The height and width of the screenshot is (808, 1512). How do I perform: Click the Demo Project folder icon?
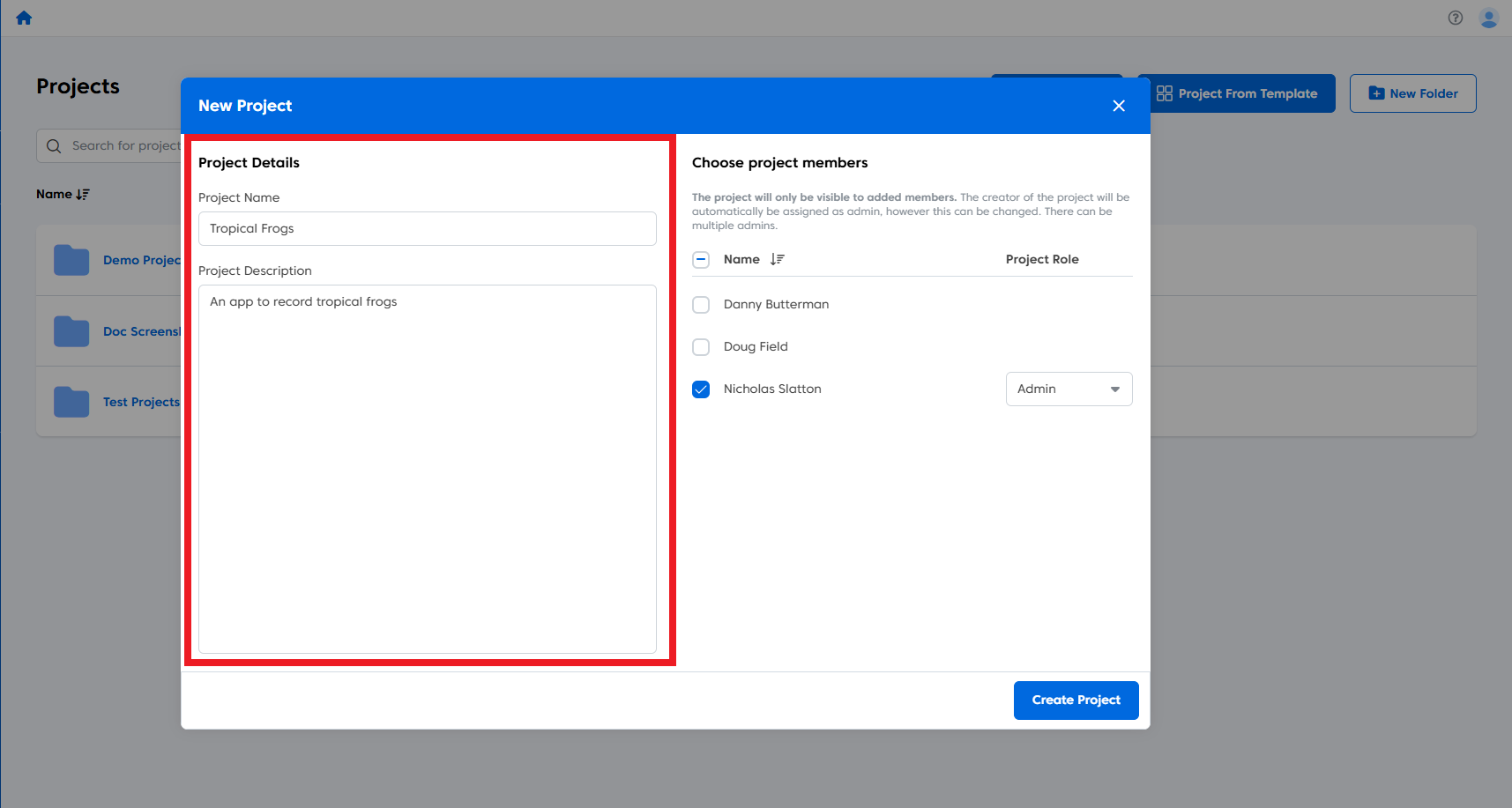[71, 259]
